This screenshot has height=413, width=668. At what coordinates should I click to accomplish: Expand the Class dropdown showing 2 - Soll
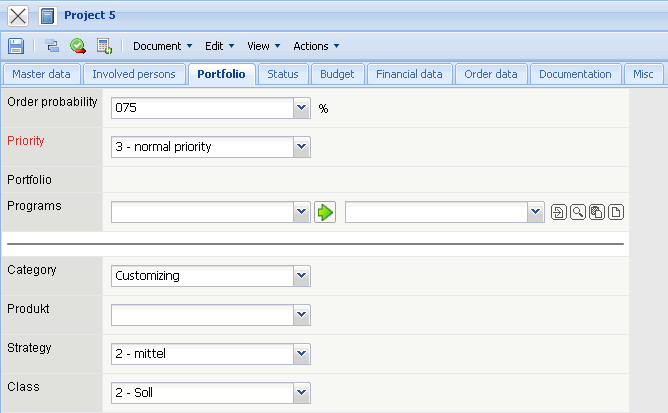301,393
